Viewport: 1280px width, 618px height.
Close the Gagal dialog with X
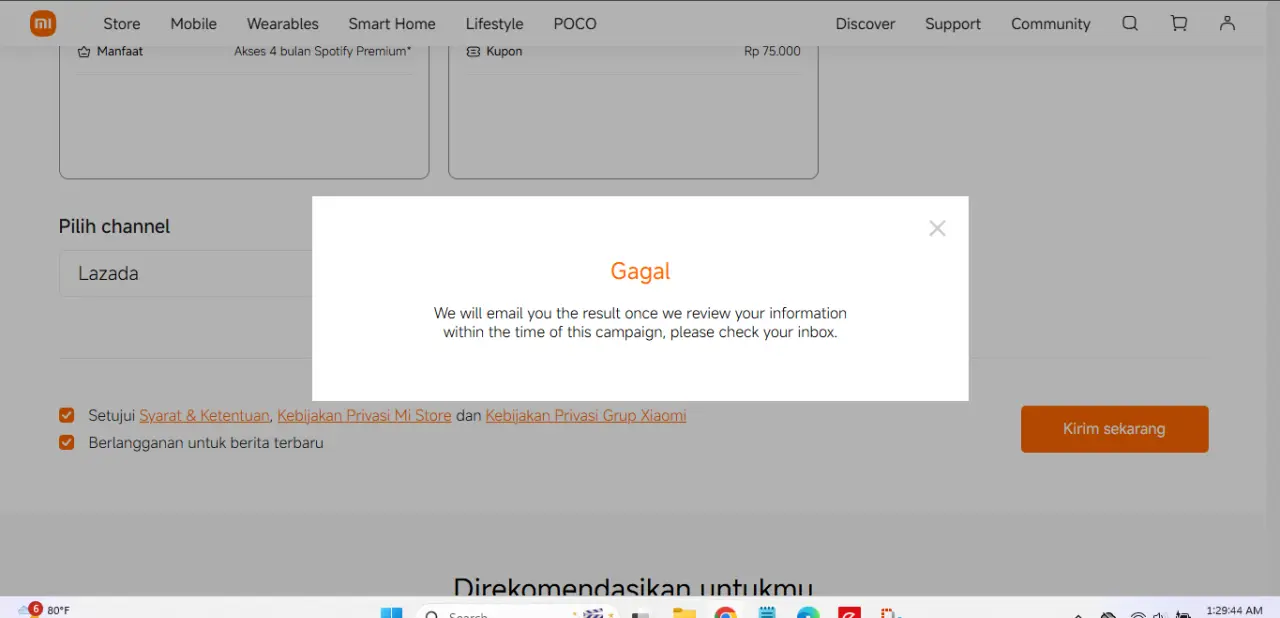point(937,228)
